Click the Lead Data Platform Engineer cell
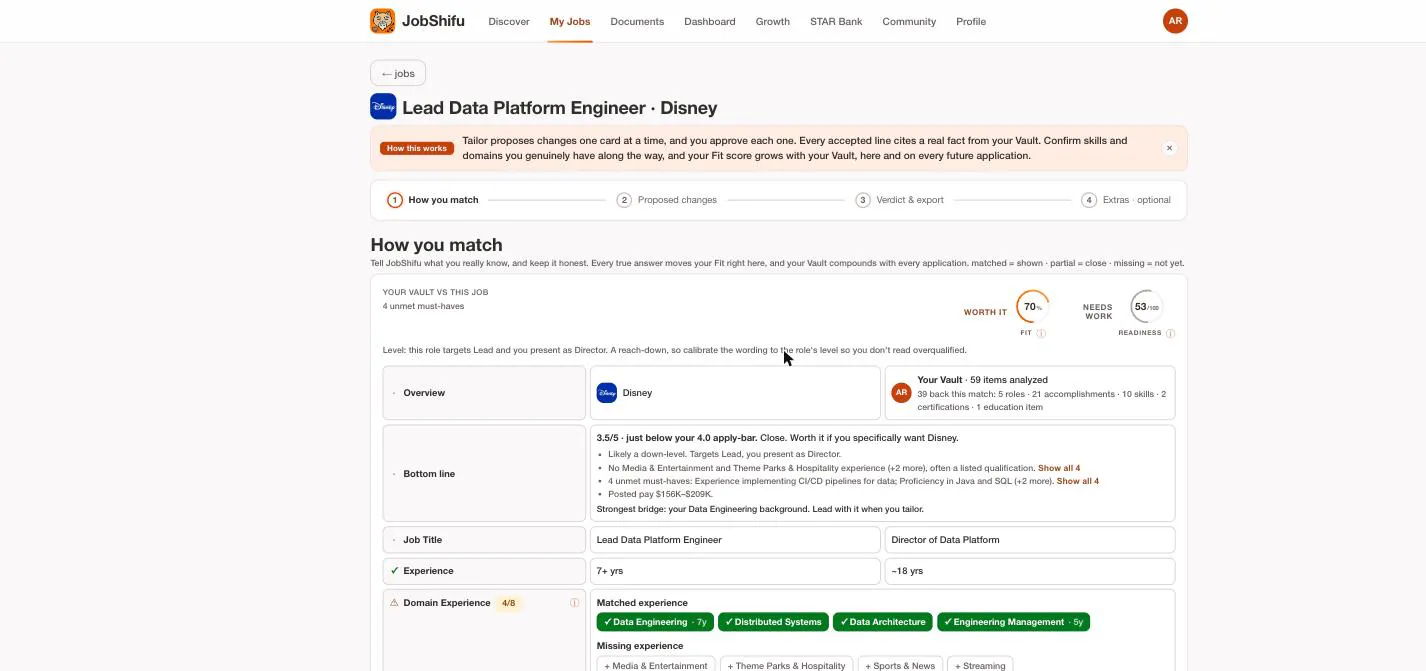This screenshot has width=1426, height=671. pyautogui.click(x=735, y=540)
